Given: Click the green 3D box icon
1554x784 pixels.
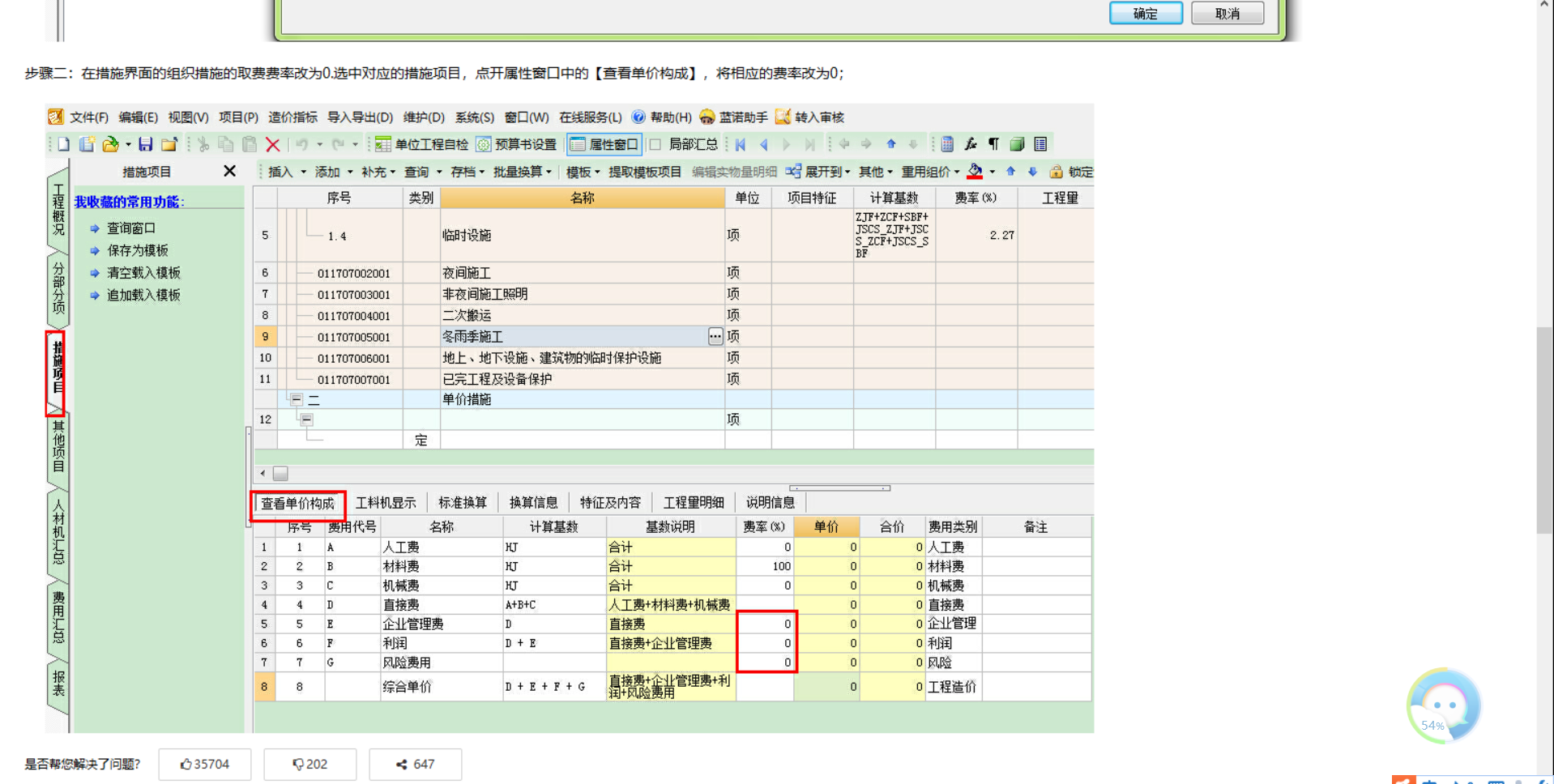Looking at the screenshot, I should [x=1017, y=144].
